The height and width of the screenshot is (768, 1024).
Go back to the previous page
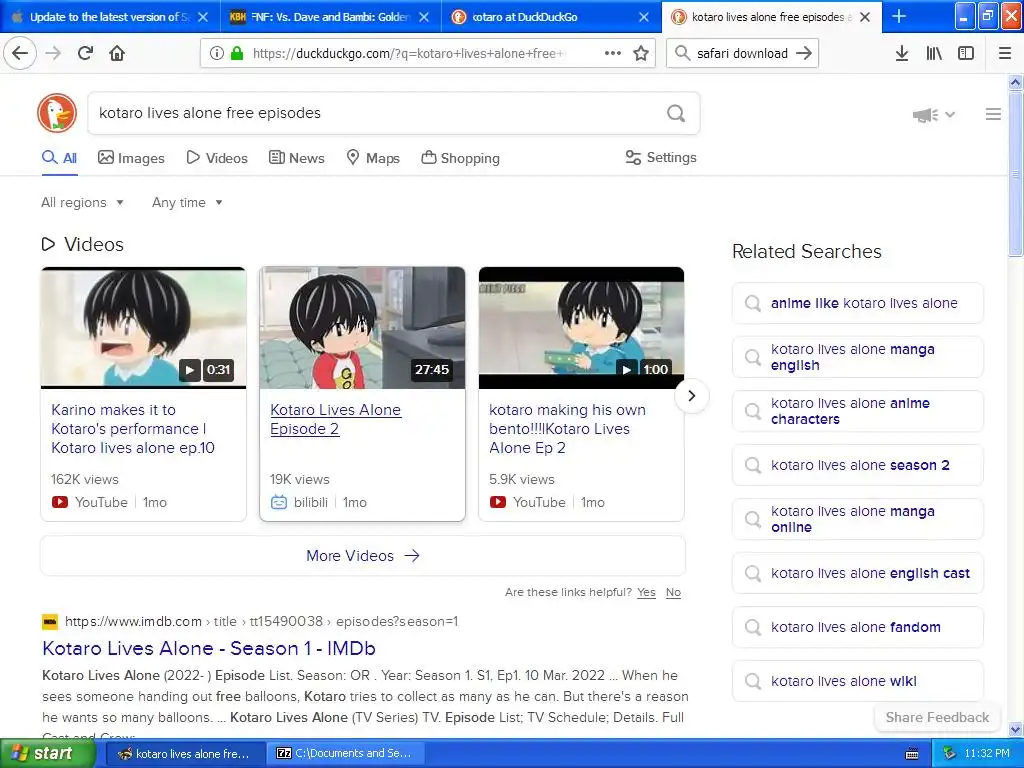[20, 53]
